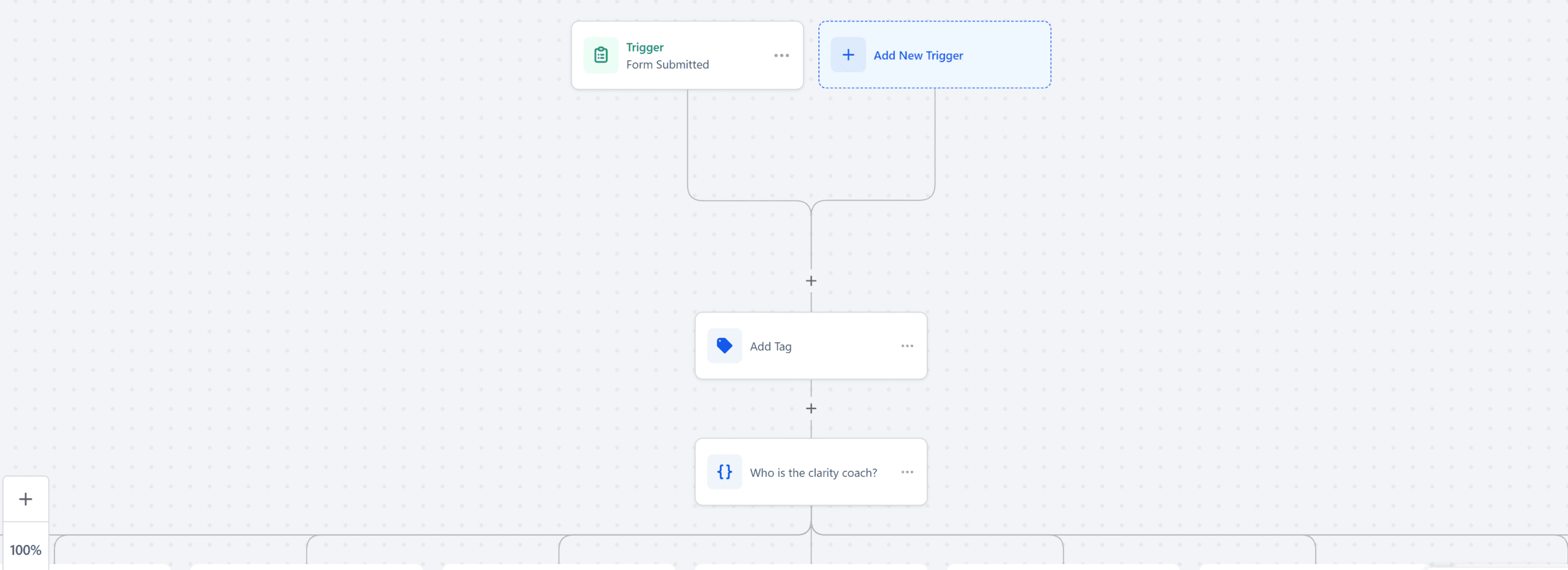Screen dimensions: 1568x570
Task: Click the curly braces condition icon
Action: (725, 472)
